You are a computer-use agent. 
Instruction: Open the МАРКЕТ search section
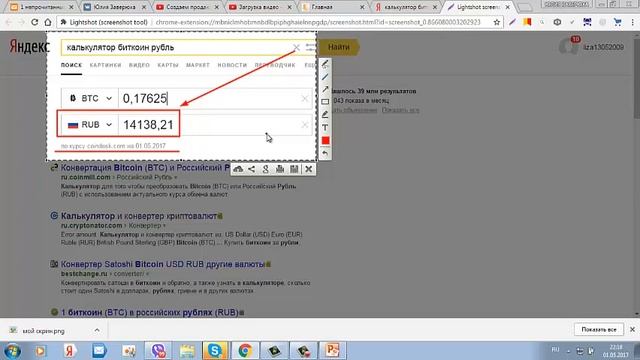(x=198, y=65)
